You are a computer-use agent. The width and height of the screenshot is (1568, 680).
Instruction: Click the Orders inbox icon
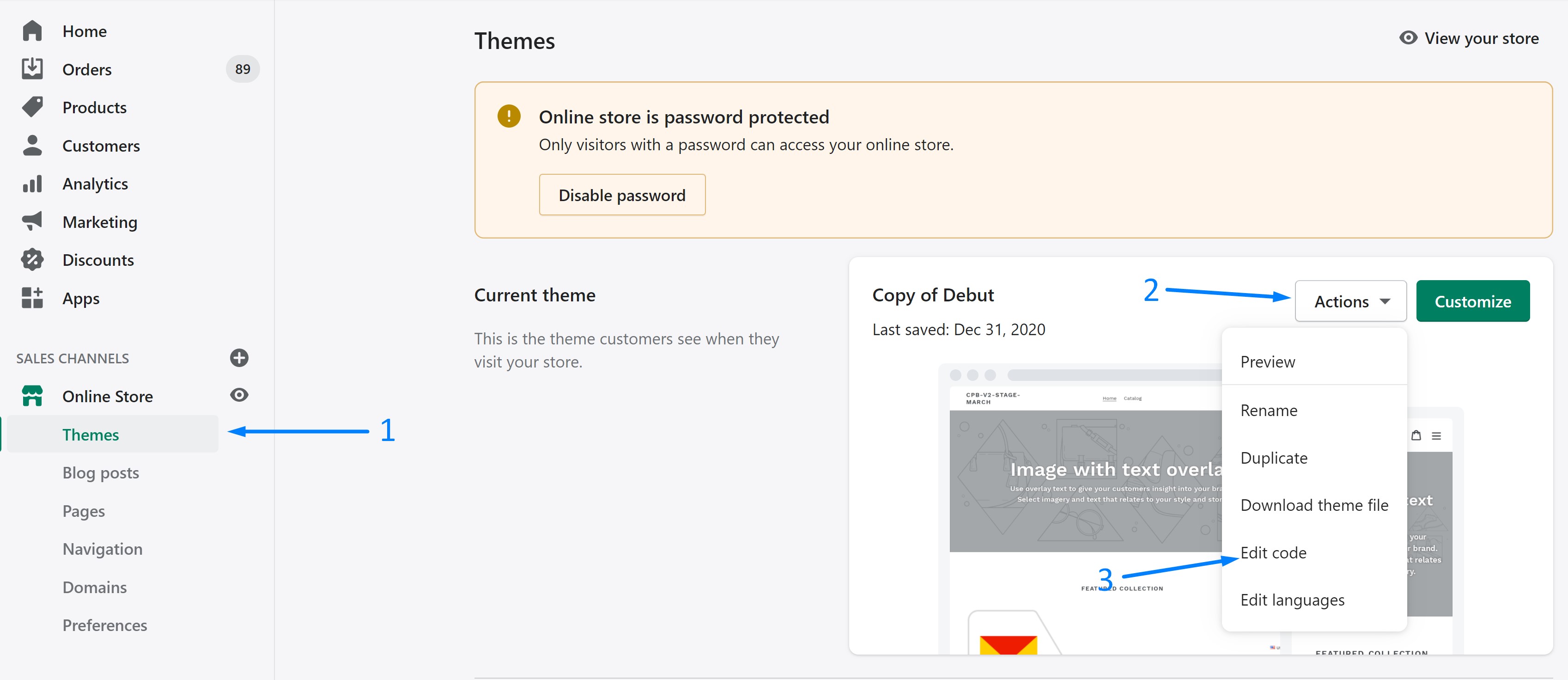click(32, 69)
